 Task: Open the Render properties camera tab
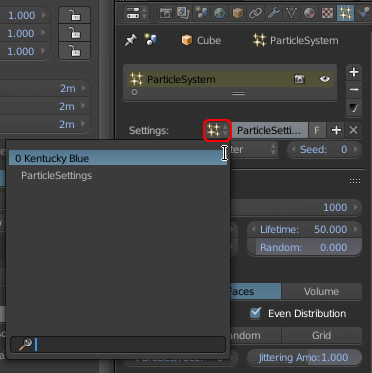tap(165, 13)
